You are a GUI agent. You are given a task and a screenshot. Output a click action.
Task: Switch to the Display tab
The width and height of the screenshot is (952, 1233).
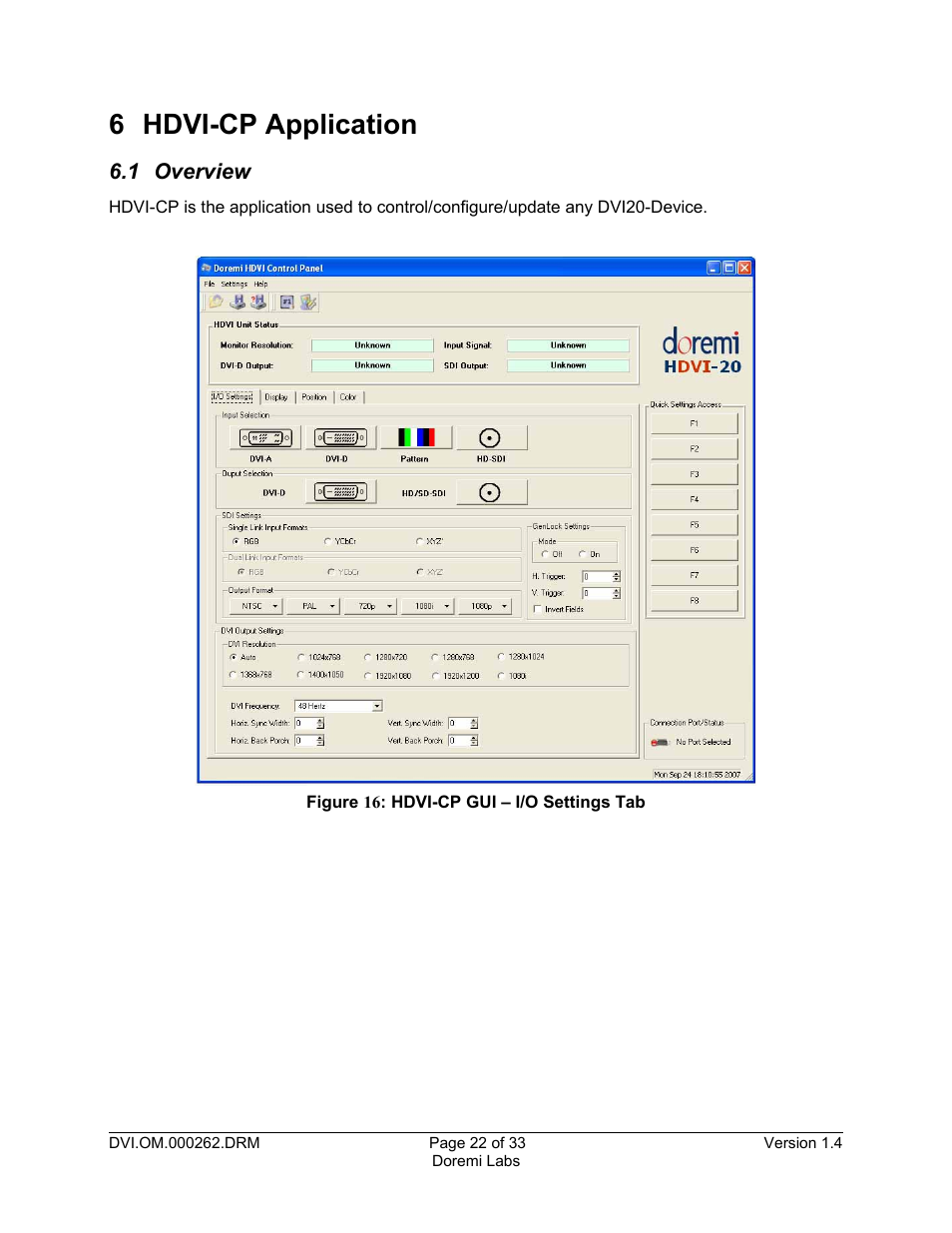coord(276,397)
